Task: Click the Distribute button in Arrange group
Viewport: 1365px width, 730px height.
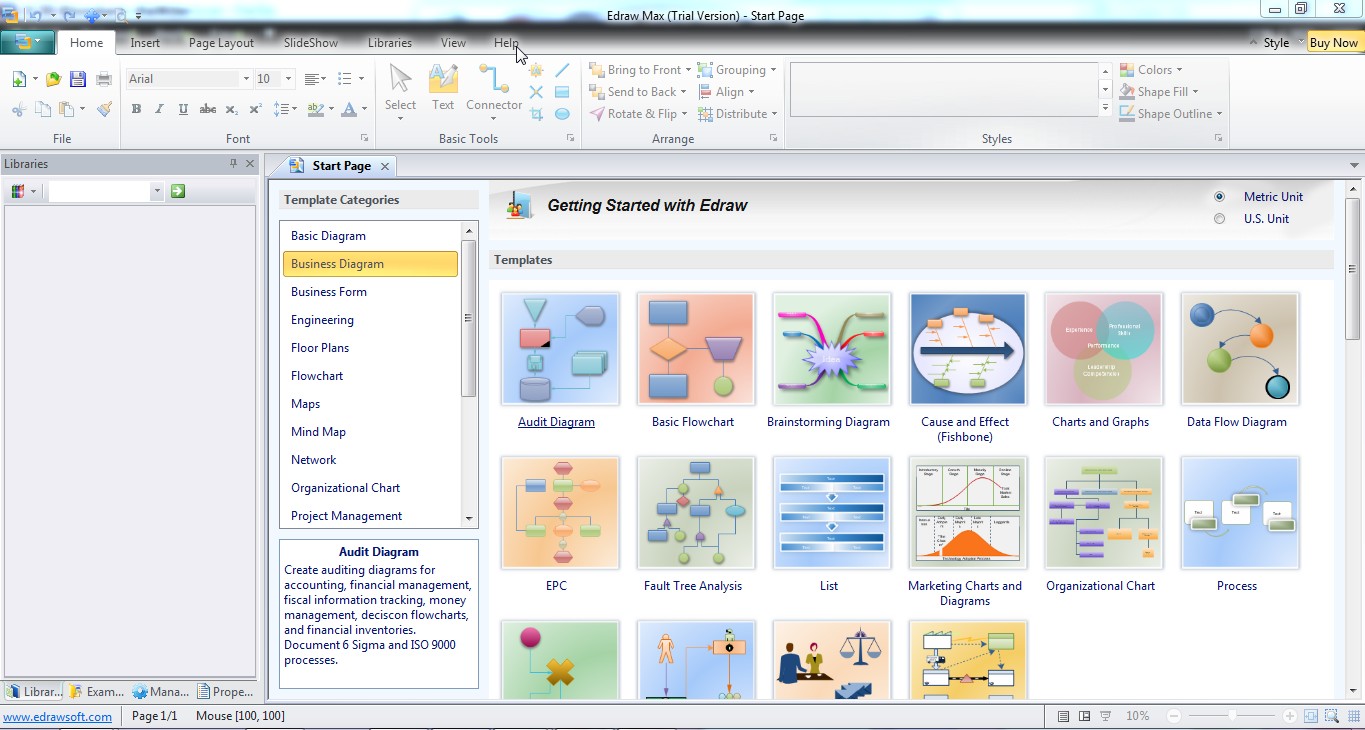Action: click(x=737, y=114)
